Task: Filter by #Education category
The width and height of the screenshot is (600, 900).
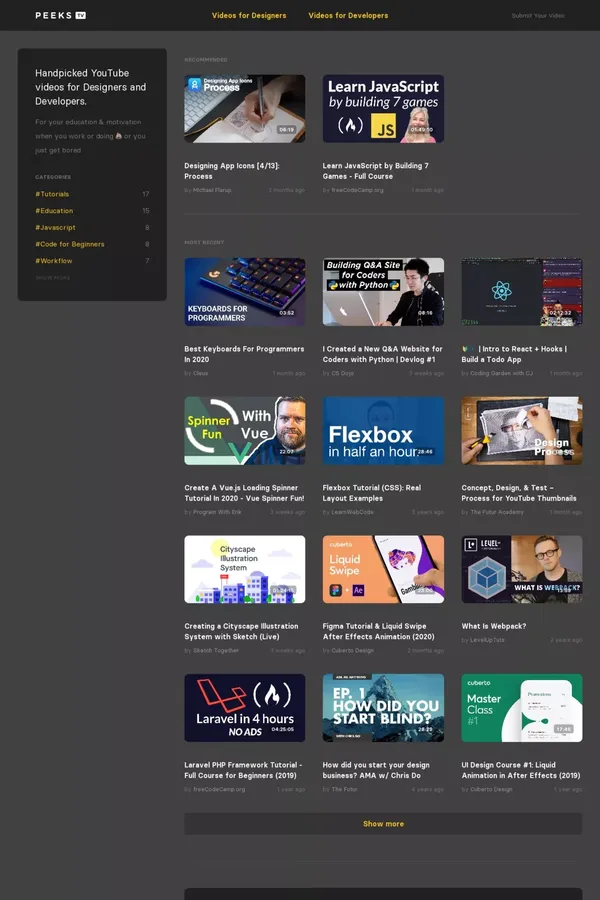Action: click(54, 211)
